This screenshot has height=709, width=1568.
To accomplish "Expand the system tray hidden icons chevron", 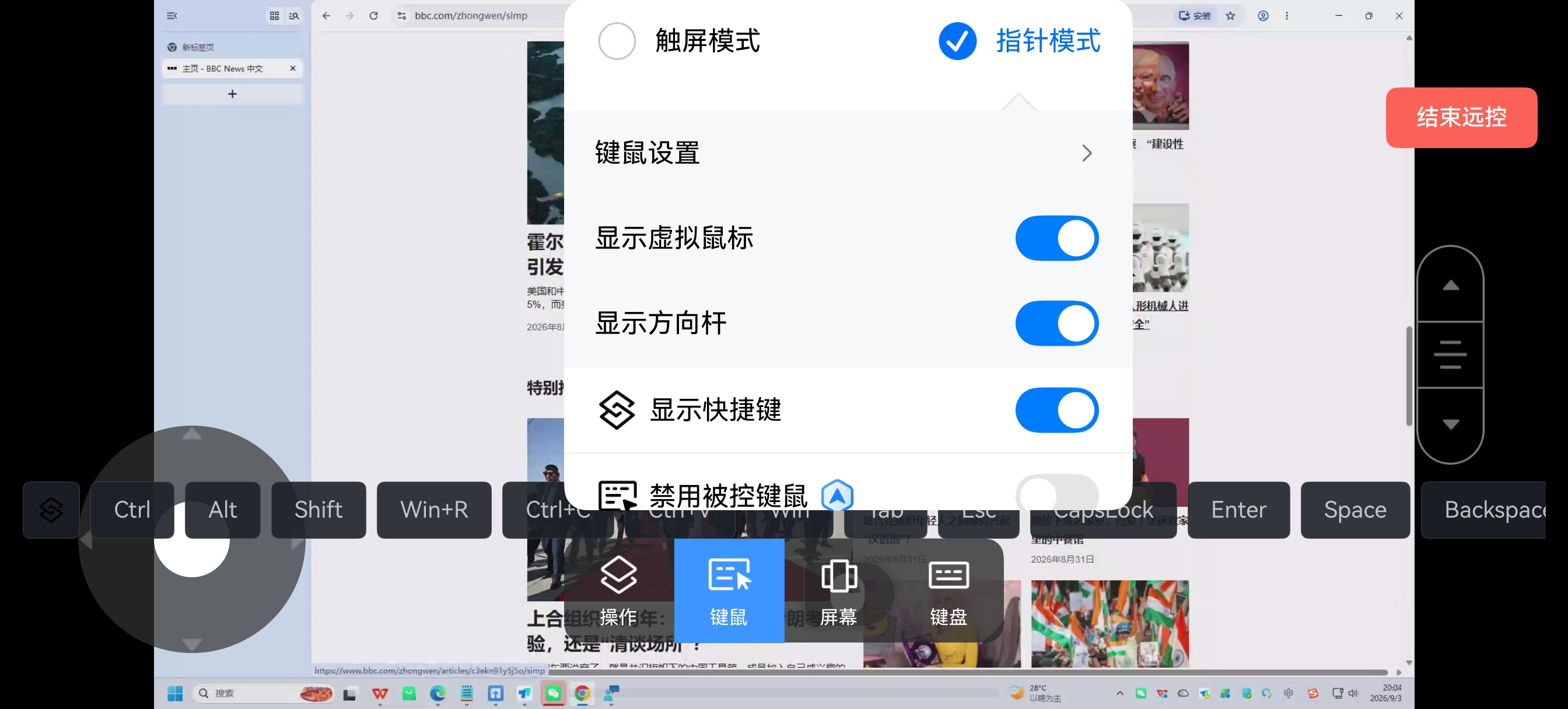I will coord(1119,693).
